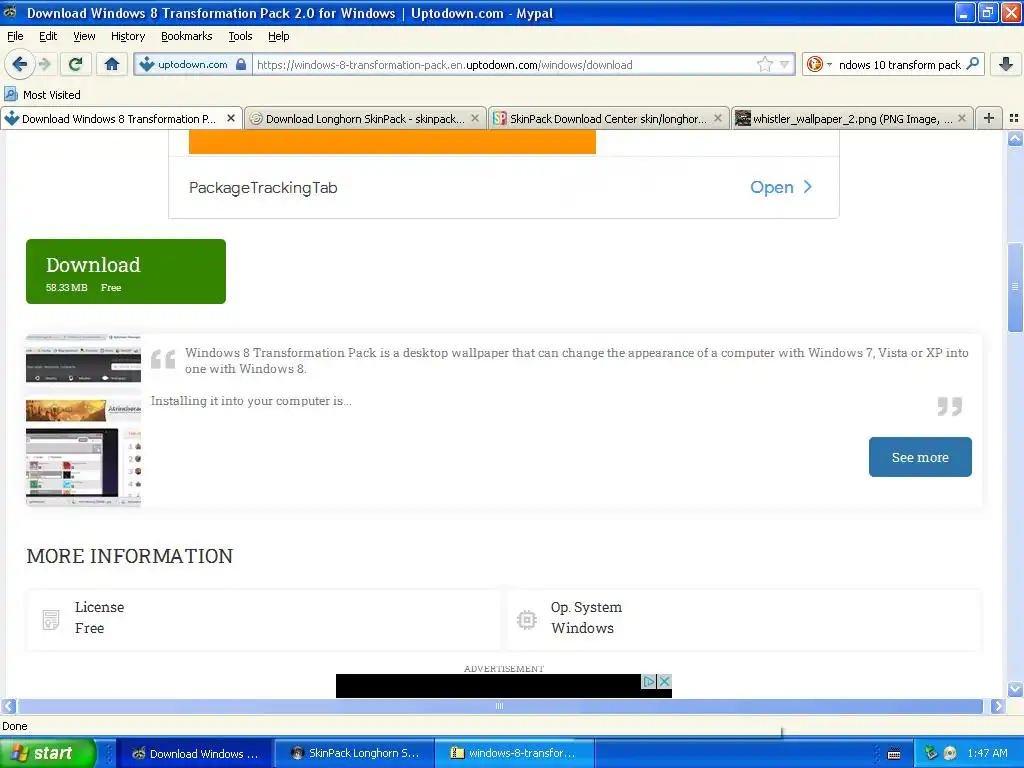Click the address bar URL field
This screenshot has height=768, width=1024.
click(x=503, y=64)
